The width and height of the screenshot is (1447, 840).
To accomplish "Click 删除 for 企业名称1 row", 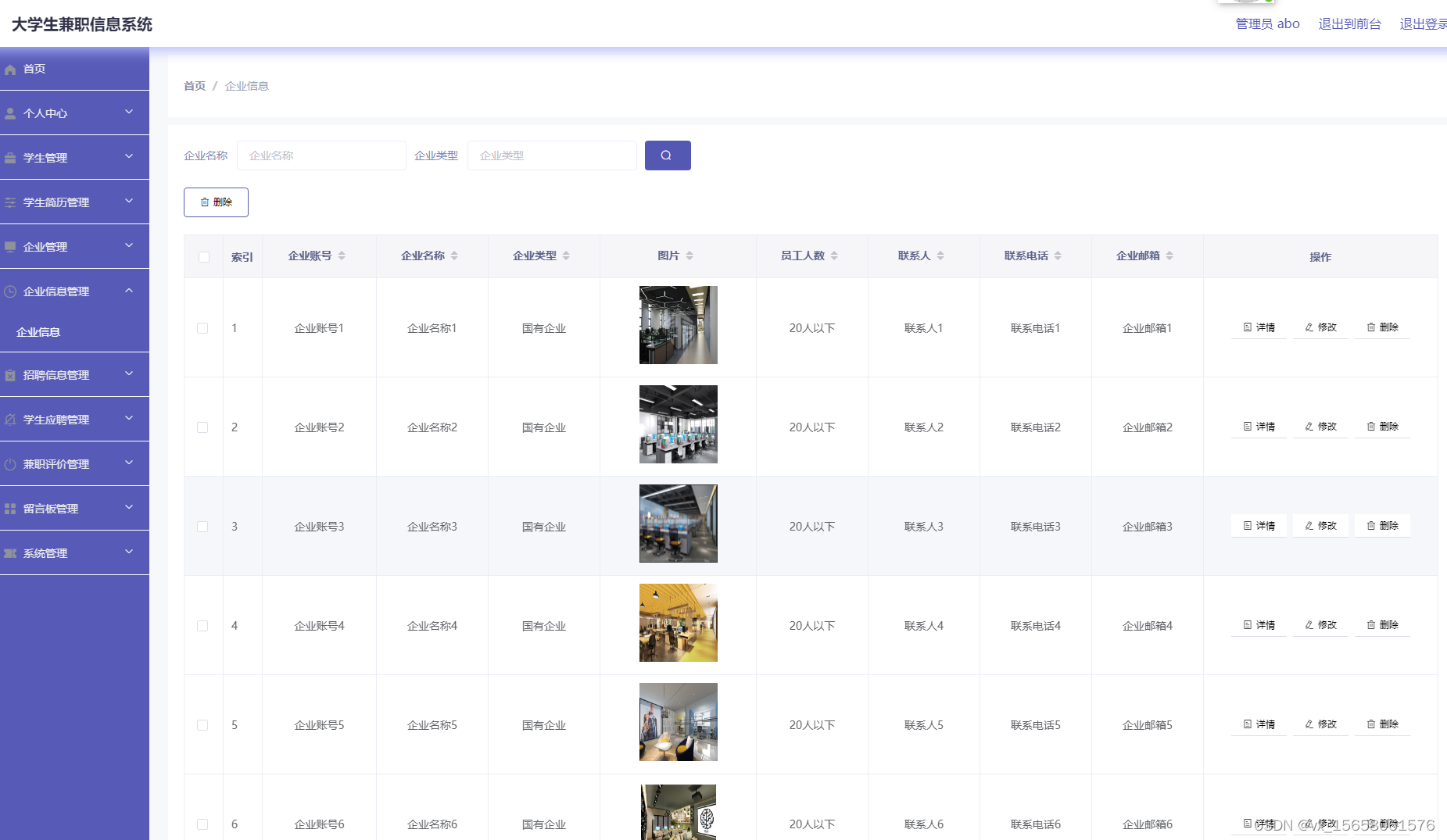I will pos(1382,327).
